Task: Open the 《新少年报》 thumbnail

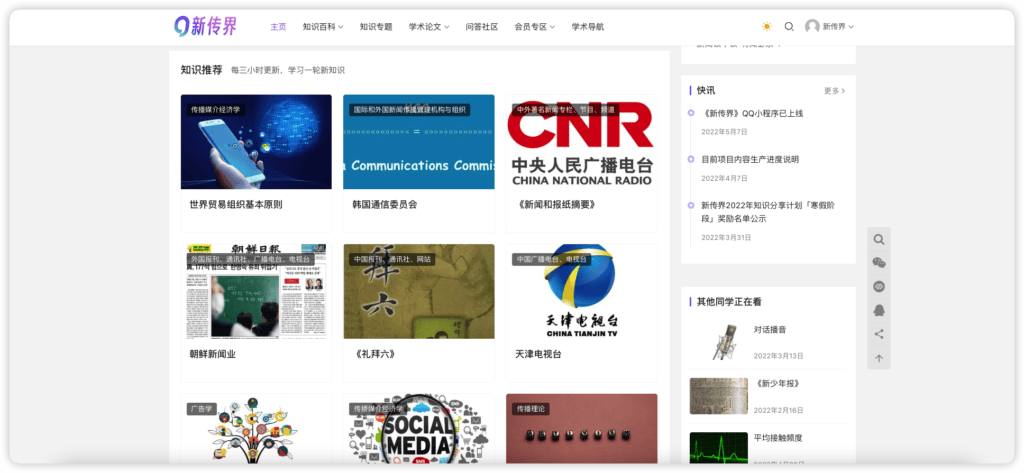Action: click(x=719, y=396)
